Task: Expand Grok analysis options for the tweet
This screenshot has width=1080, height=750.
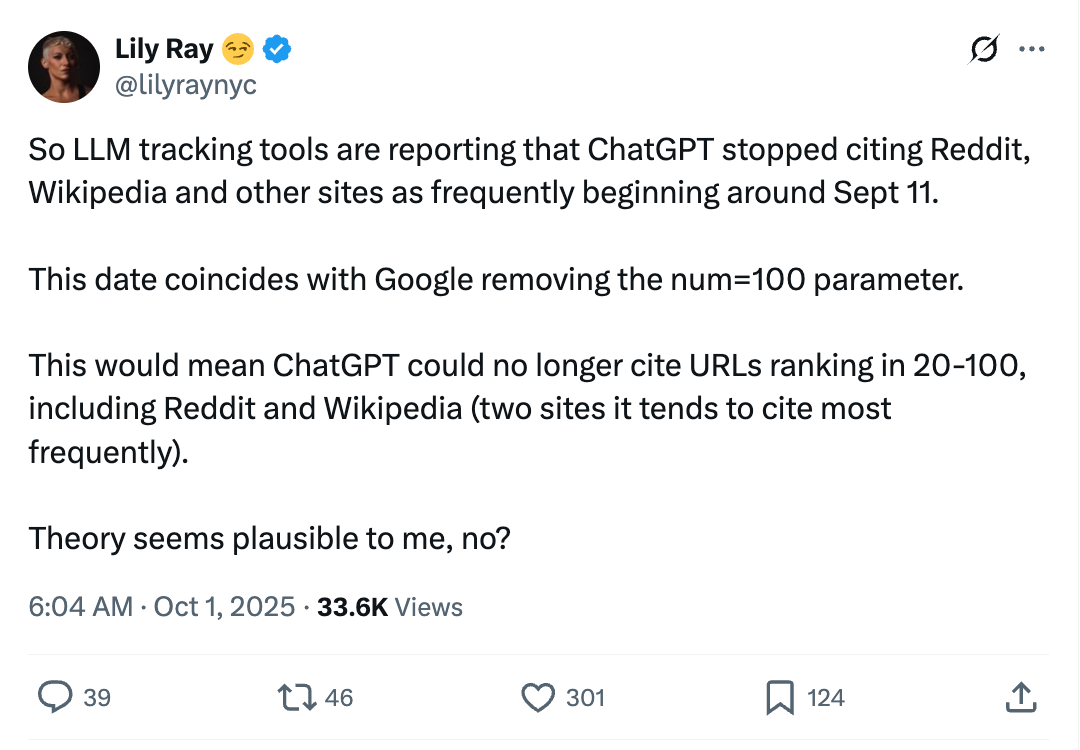Action: [983, 48]
